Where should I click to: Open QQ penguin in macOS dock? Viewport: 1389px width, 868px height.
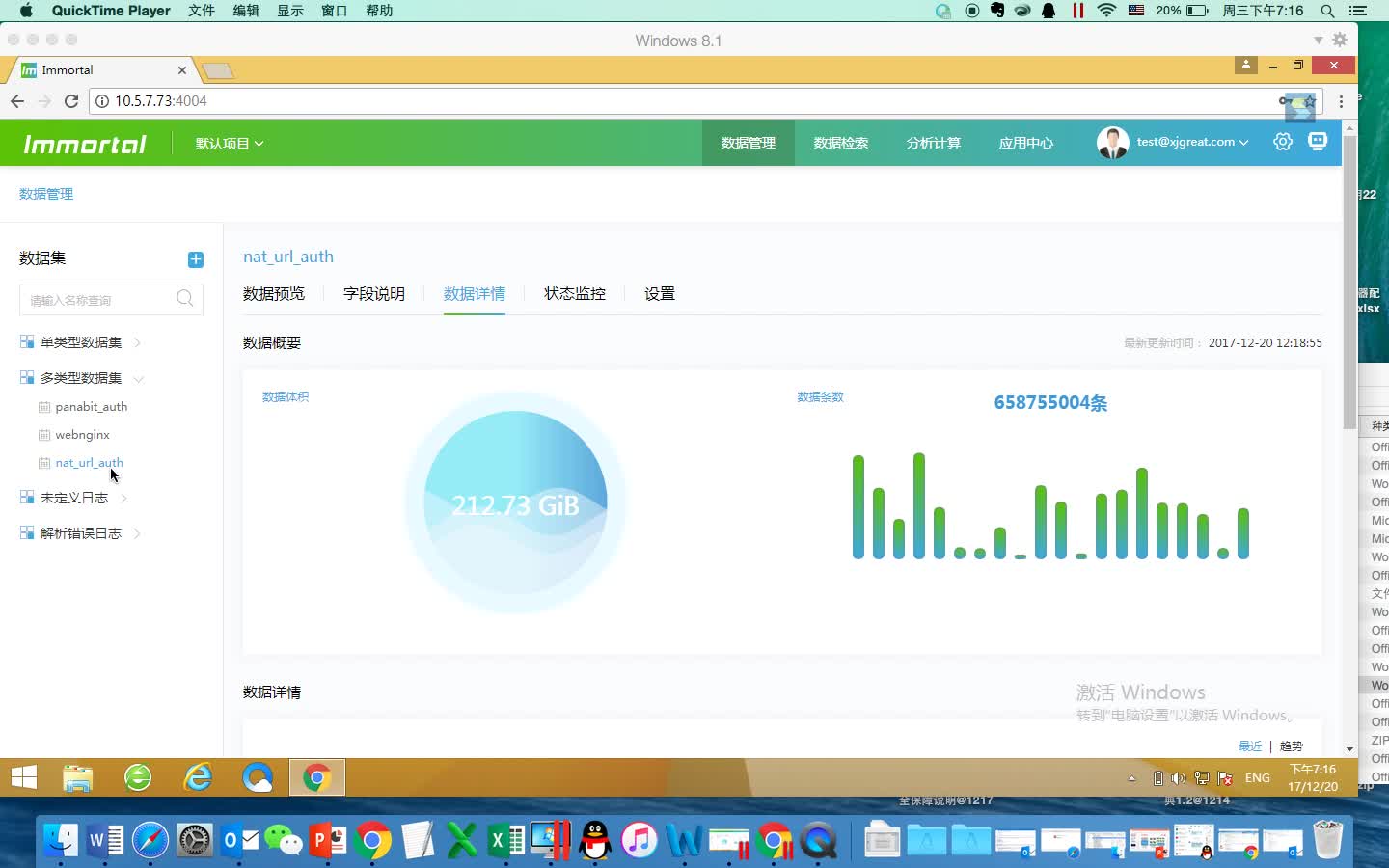point(595,841)
